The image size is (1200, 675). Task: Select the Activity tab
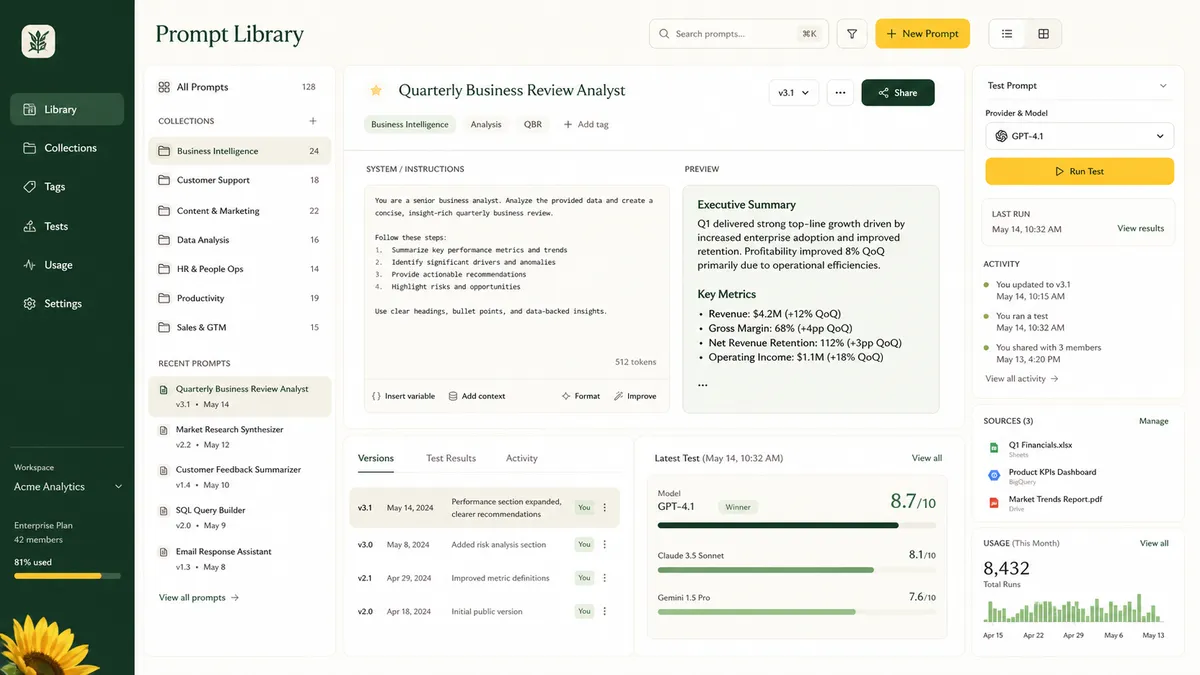coord(522,458)
